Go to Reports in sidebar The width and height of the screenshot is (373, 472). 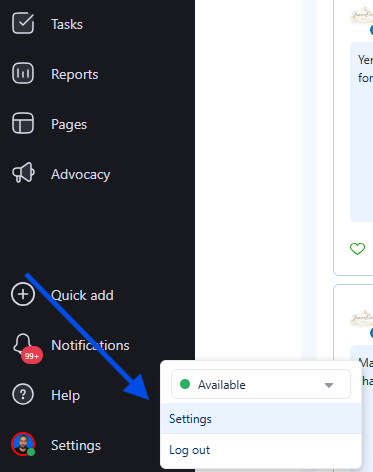click(x=75, y=74)
